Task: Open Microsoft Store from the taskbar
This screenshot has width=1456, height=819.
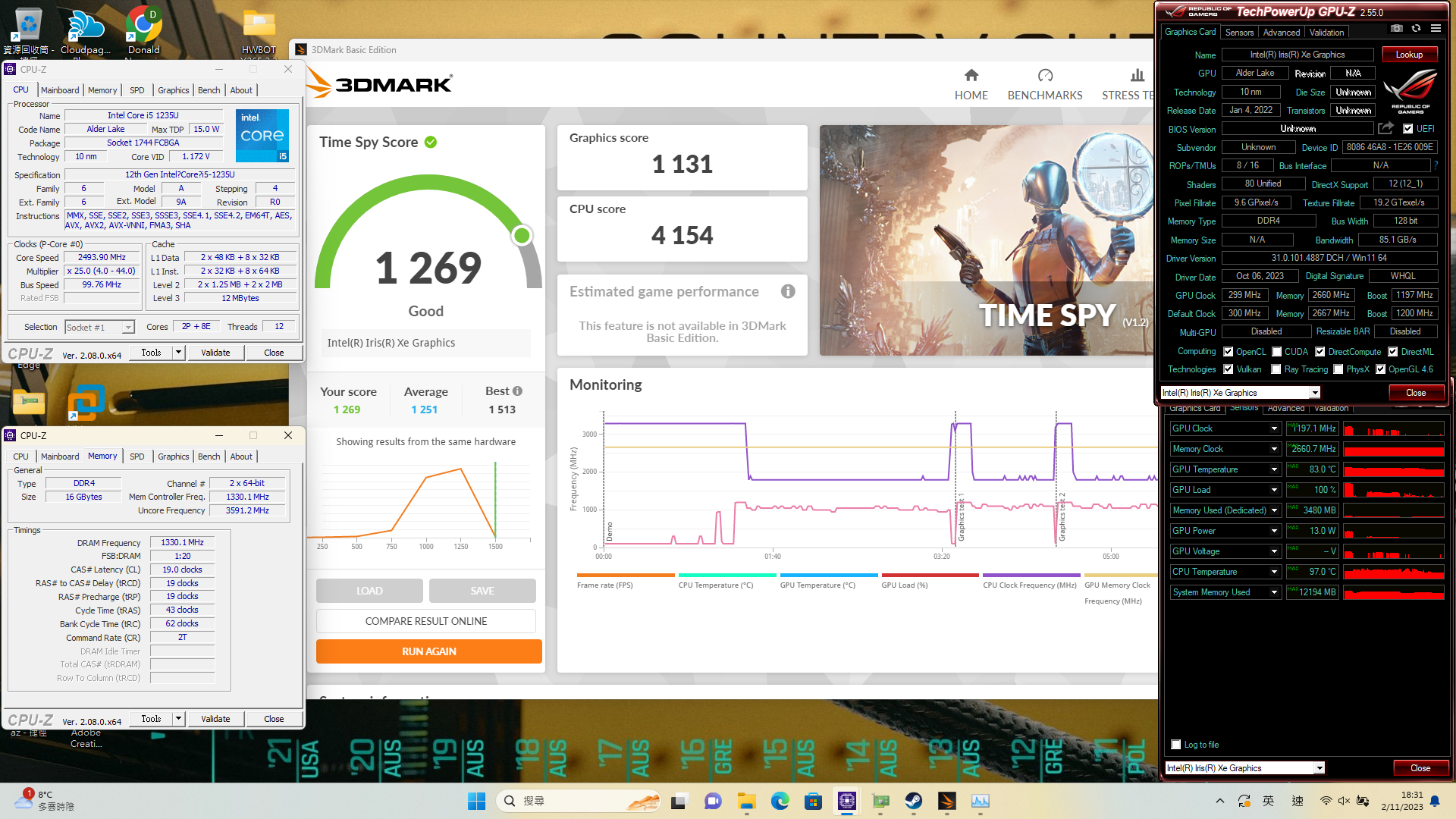Action: tap(814, 801)
